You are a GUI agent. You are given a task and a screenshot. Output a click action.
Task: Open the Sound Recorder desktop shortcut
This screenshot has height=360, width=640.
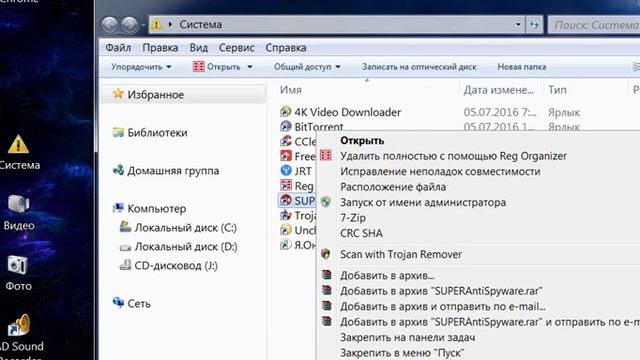20,336
